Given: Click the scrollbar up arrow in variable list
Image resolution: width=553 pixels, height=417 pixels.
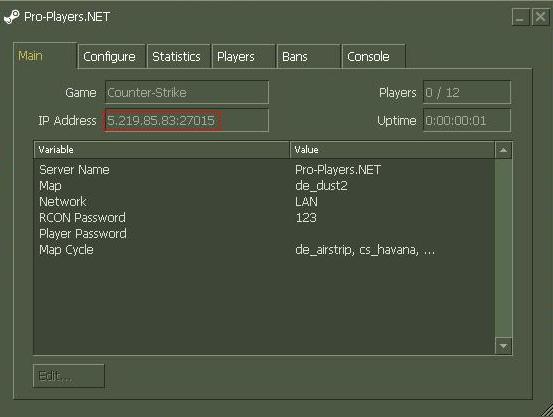Looking at the screenshot, I should [x=503, y=150].
